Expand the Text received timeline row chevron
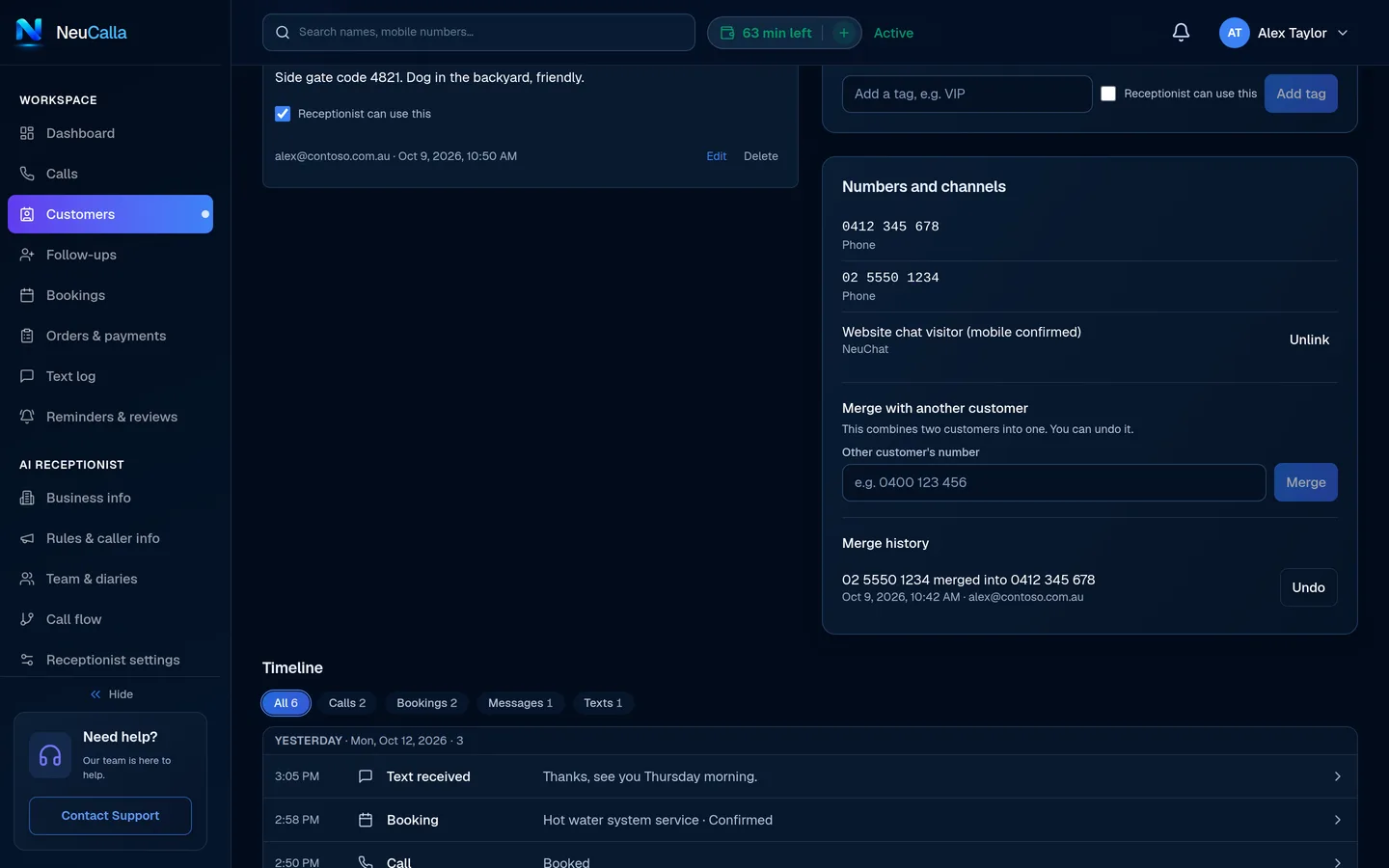1389x868 pixels. pyautogui.click(x=1337, y=776)
